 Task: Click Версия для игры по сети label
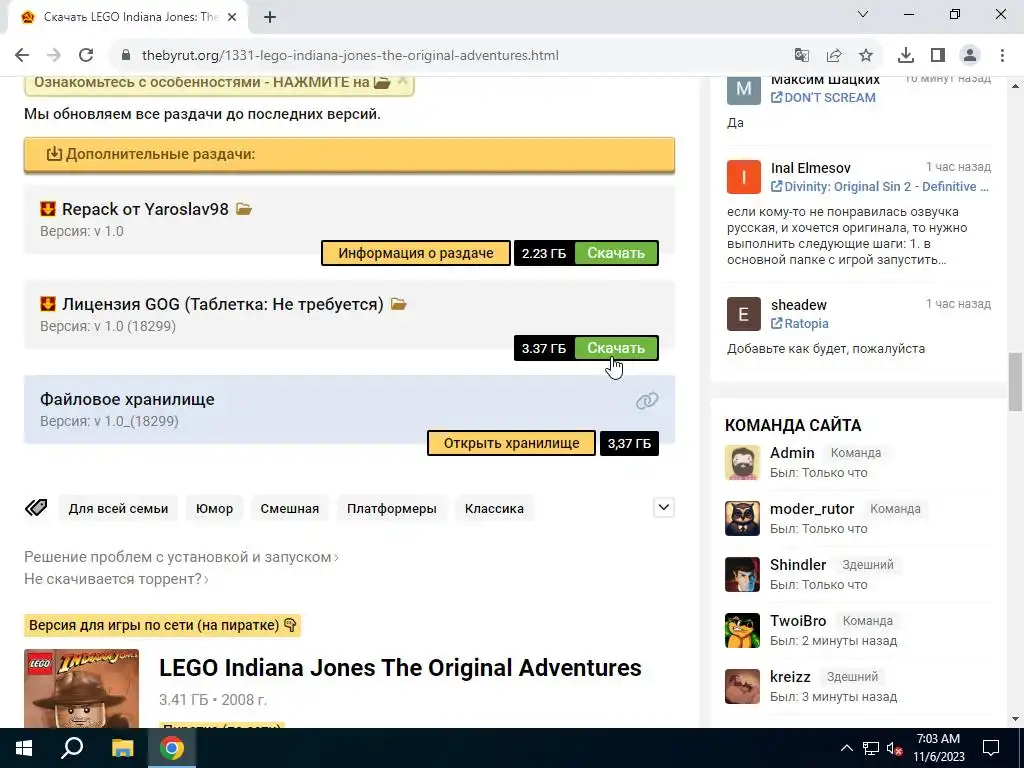coord(162,625)
